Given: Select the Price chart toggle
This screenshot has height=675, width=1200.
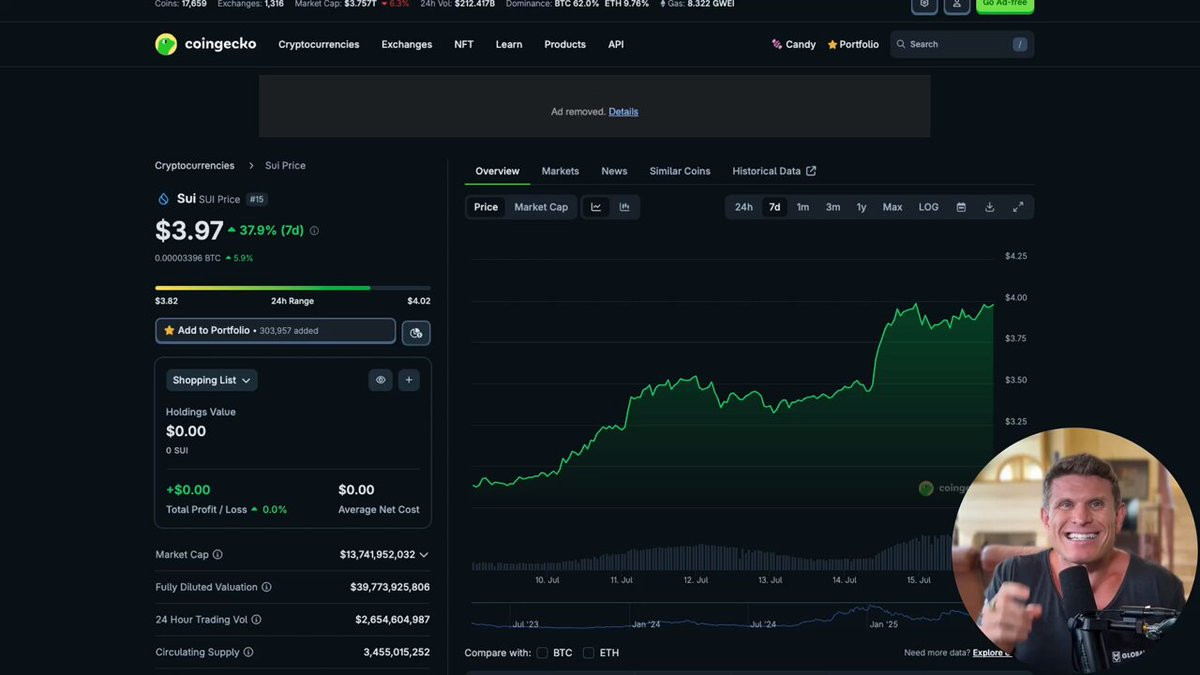Looking at the screenshot, I should tap(486, 207).
